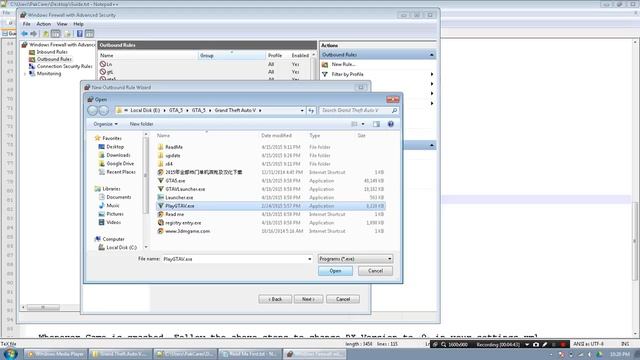Image resolution: width=640 pixels, height=360 pixels.
Task: Open the view options dropdown arrow
Action: 363,124
